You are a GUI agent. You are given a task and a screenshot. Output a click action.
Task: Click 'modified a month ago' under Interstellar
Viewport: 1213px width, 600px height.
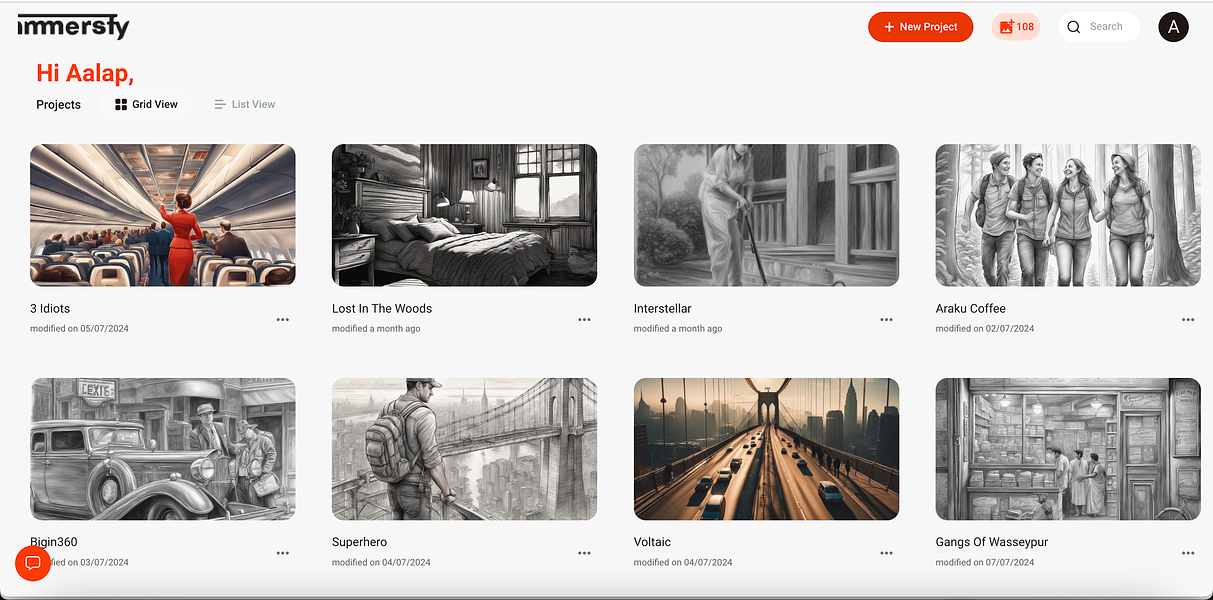point(678,328)
